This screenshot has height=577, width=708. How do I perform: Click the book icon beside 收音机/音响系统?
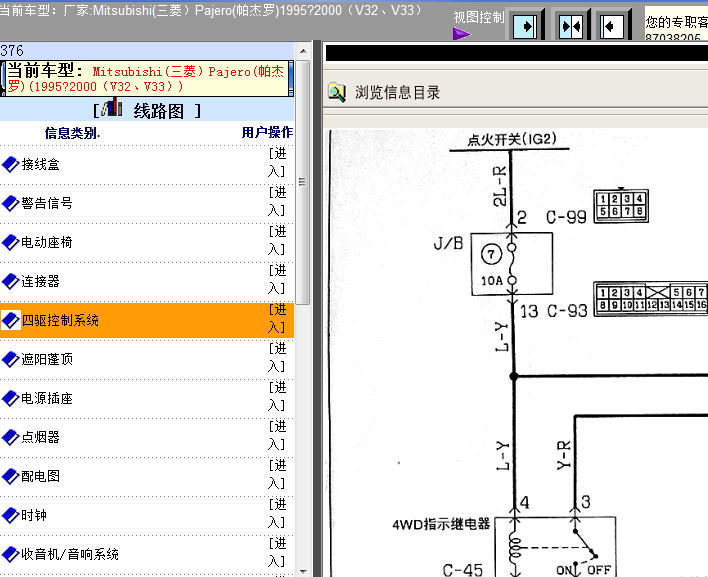pyautogui.click(x=10, y=554)
